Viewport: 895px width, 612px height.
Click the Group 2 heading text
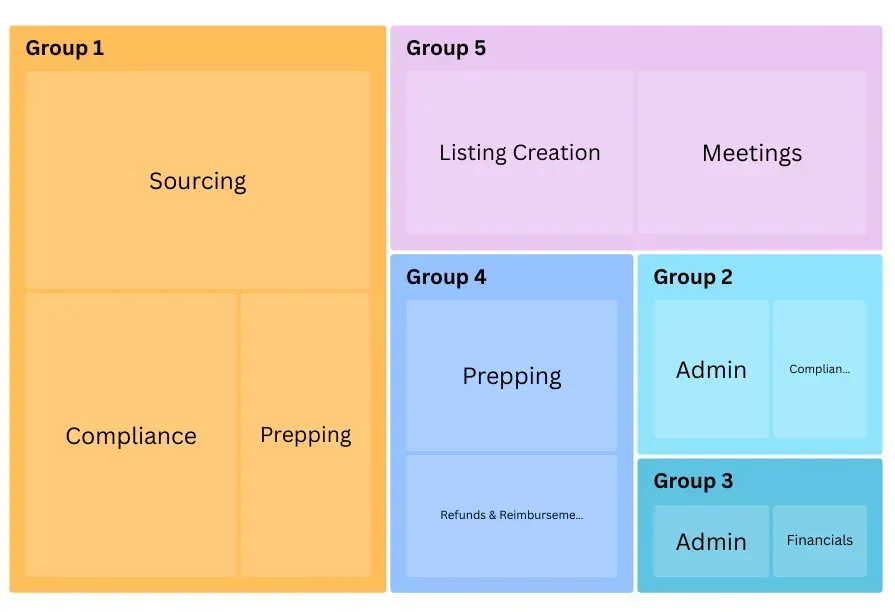[693, 277]
